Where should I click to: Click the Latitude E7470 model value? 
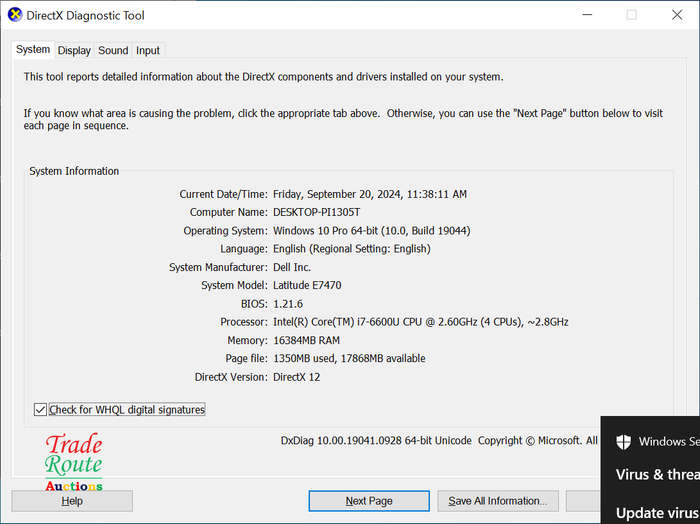click(x=307, y=285)
